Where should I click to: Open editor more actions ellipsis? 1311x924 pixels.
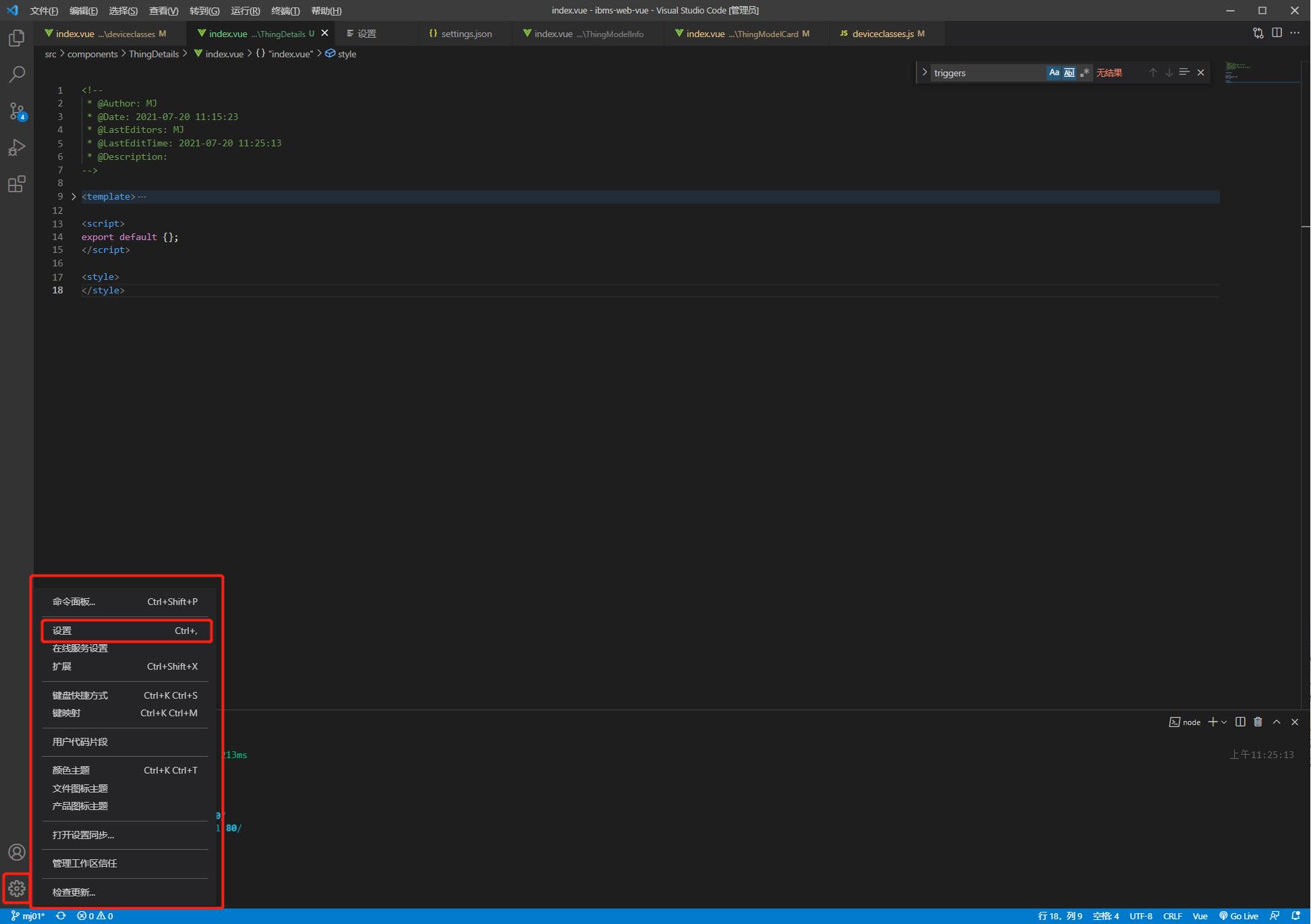[x=1295, y=33]
